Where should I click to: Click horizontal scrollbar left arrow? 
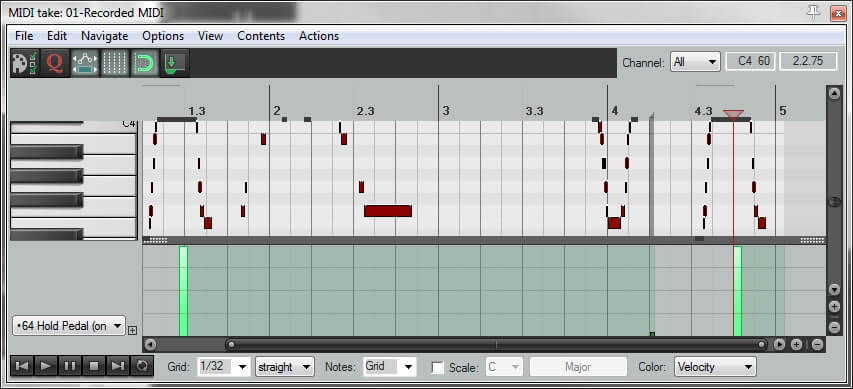pos(151,344)
